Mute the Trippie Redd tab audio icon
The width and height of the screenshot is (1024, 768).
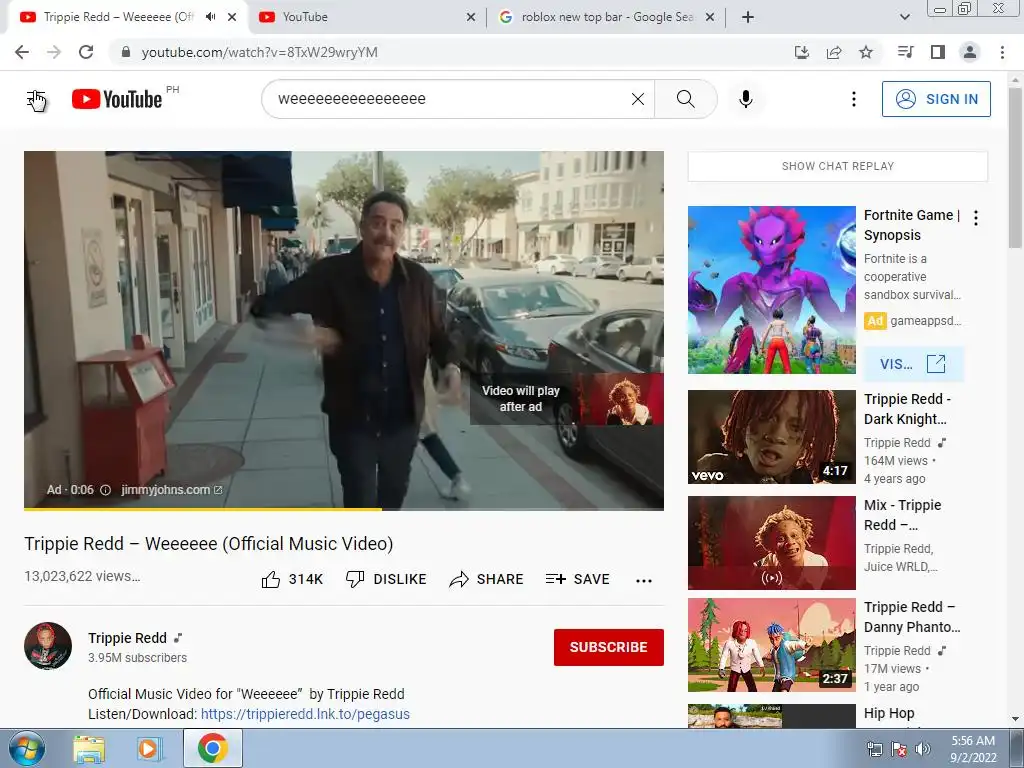[x=210, y=17]
